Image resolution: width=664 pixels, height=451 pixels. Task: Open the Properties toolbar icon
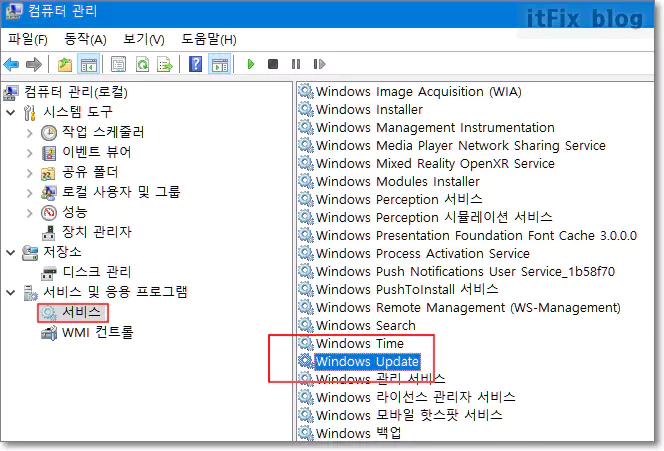pyautogui.click(x=118, y=64)
